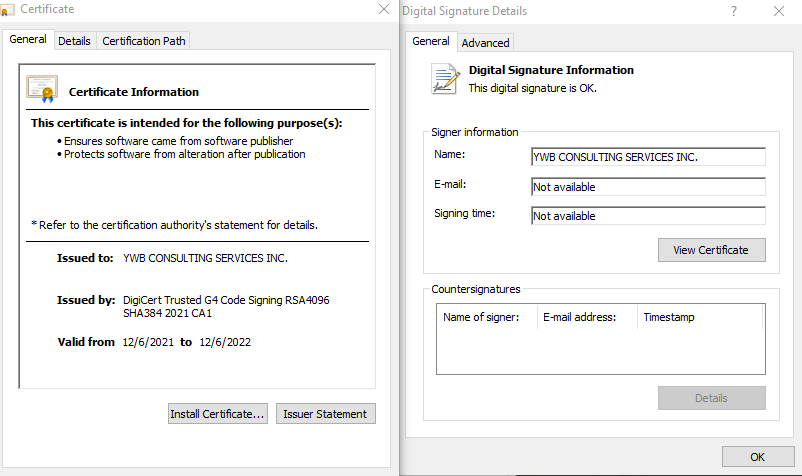
Task: Close the Digital Signature Details dialog
Action: coord(779,11)
